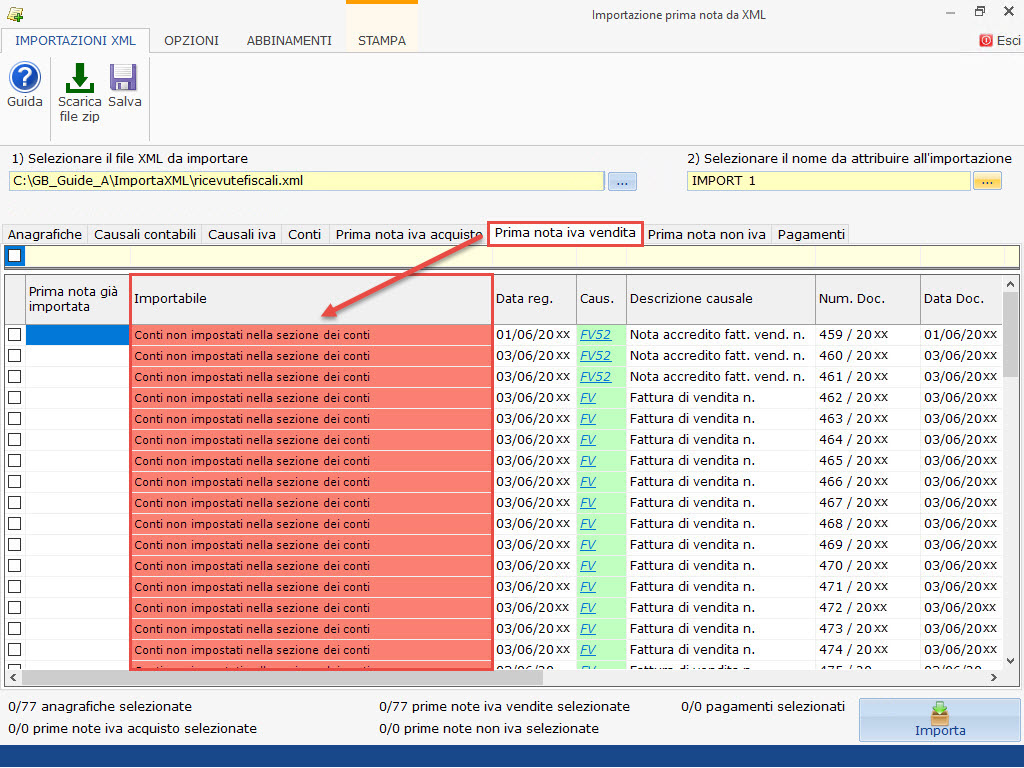The image size is (1024, 768).
Task: Click '0/77 anagrafiche selezionate' status text
Action: click(x=100, y=707)
